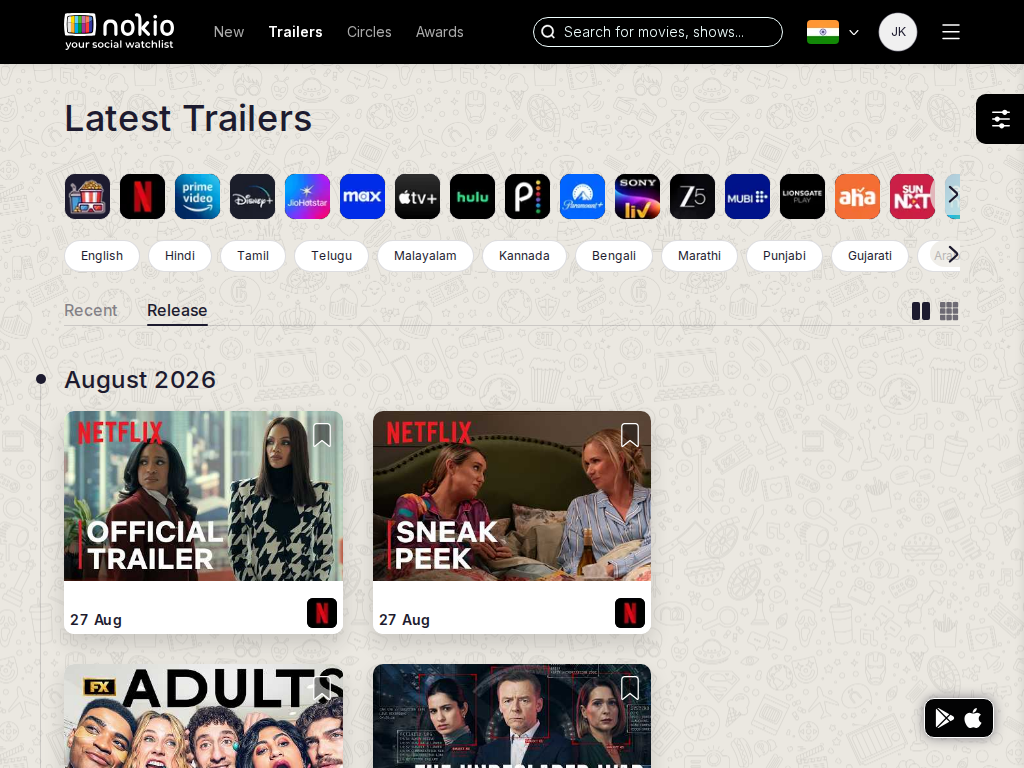Click the August 2026 timeline marker dot
Image resolution: width=1024 pixels, height=768 pixels.
pyautogui.click(x=40, y=379)
